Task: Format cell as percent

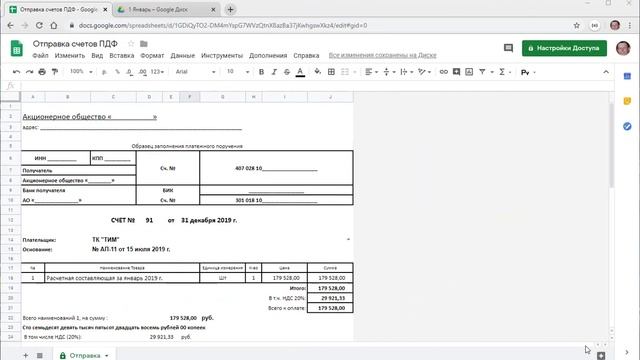Action: click(117, 72)
